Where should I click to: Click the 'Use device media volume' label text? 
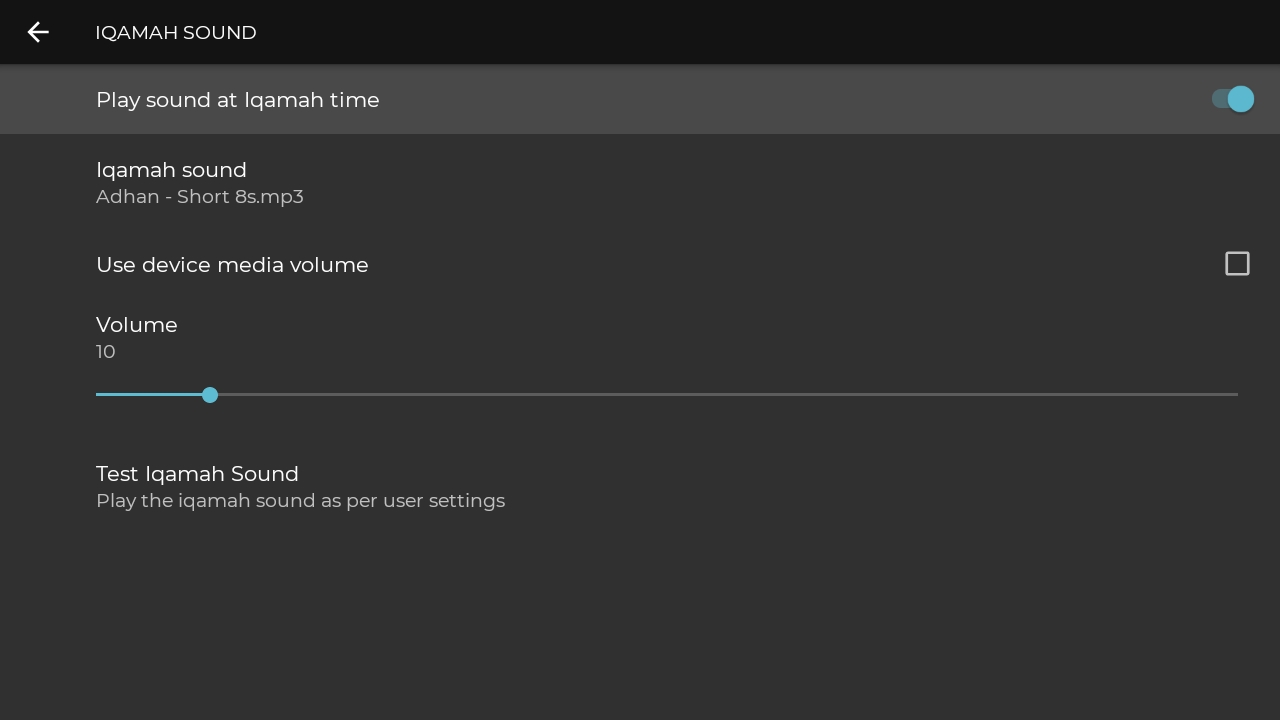[x=232, y=265]
